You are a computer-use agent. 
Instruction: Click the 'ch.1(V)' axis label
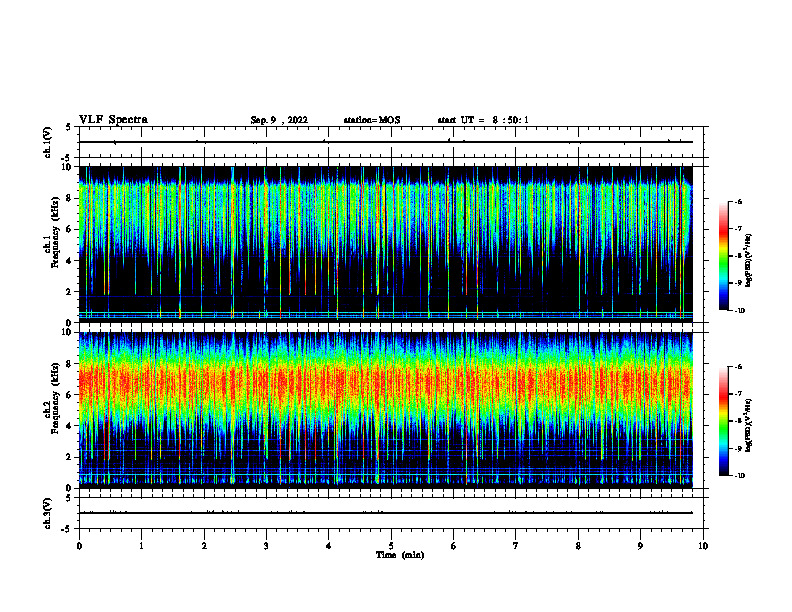[47, 142]
